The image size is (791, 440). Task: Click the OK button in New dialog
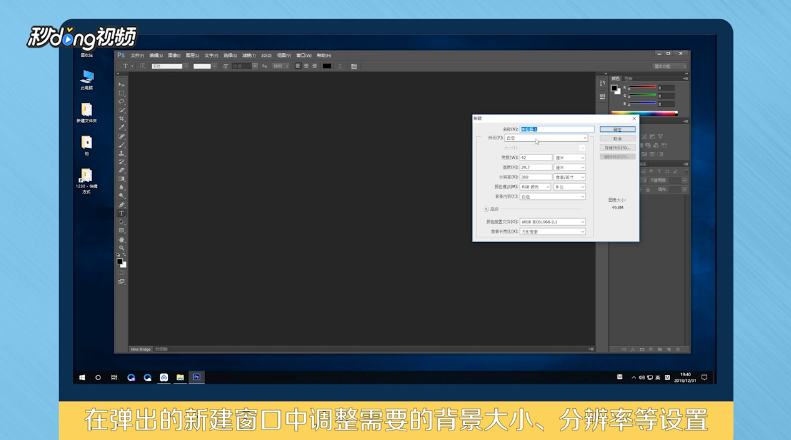pos(617,129)
